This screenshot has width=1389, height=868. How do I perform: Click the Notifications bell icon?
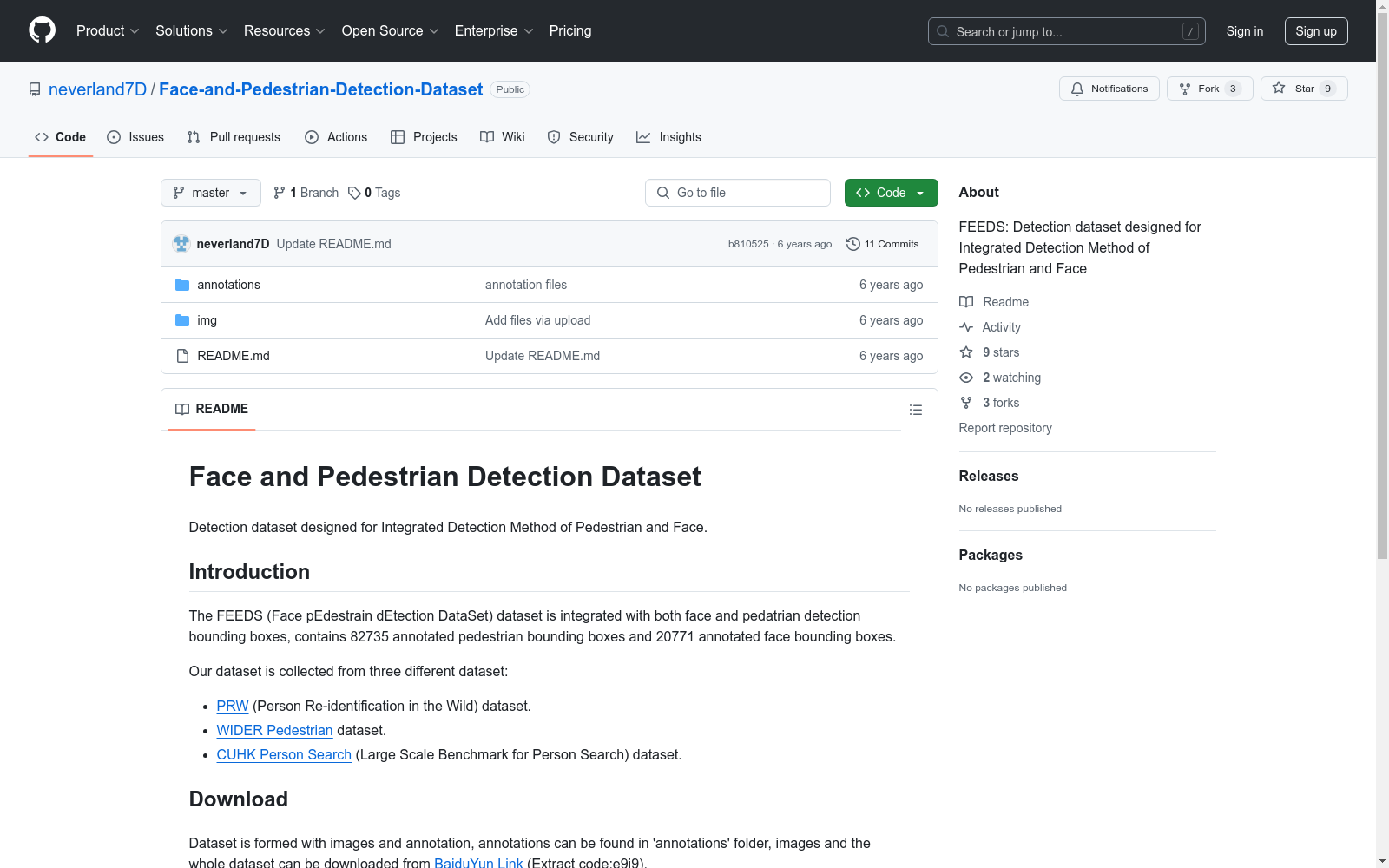click(x=1077, y=89)
